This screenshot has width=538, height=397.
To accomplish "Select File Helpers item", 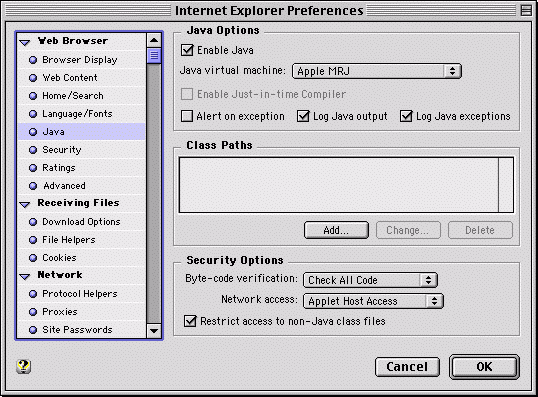I will coord(82,240).
